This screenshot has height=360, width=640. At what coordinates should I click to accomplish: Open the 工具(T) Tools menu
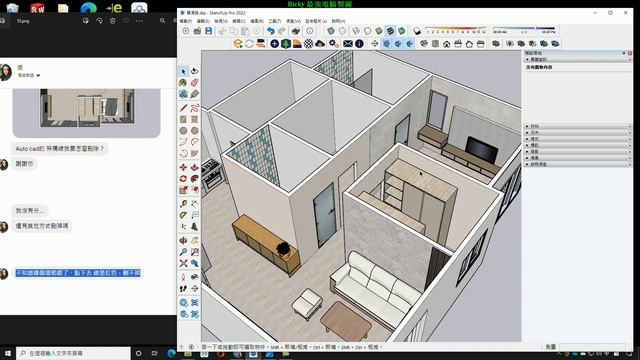[x=274, y=21]
